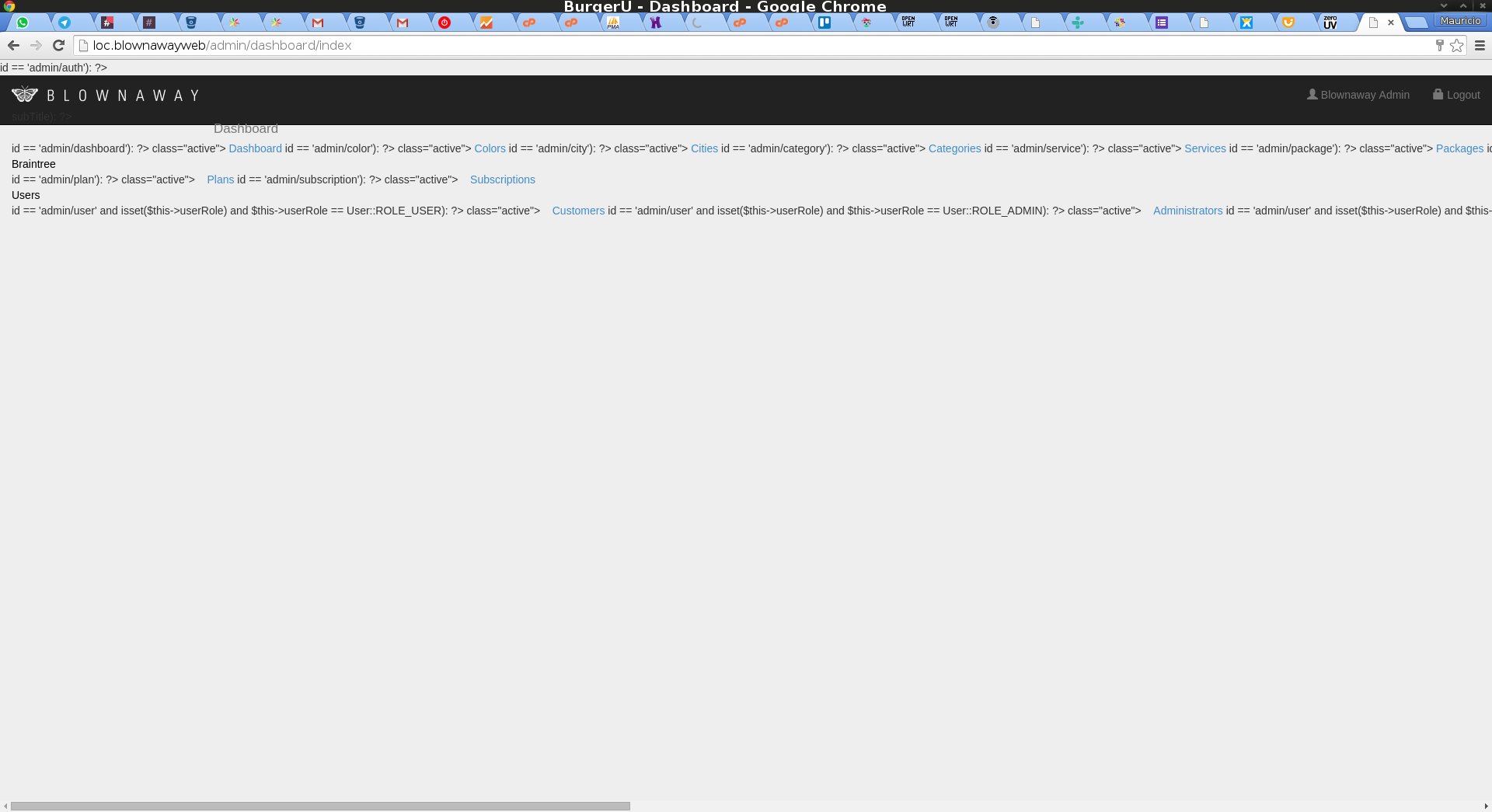
Task: Open the Customers link under Users
Action: [x=578, y=211]
